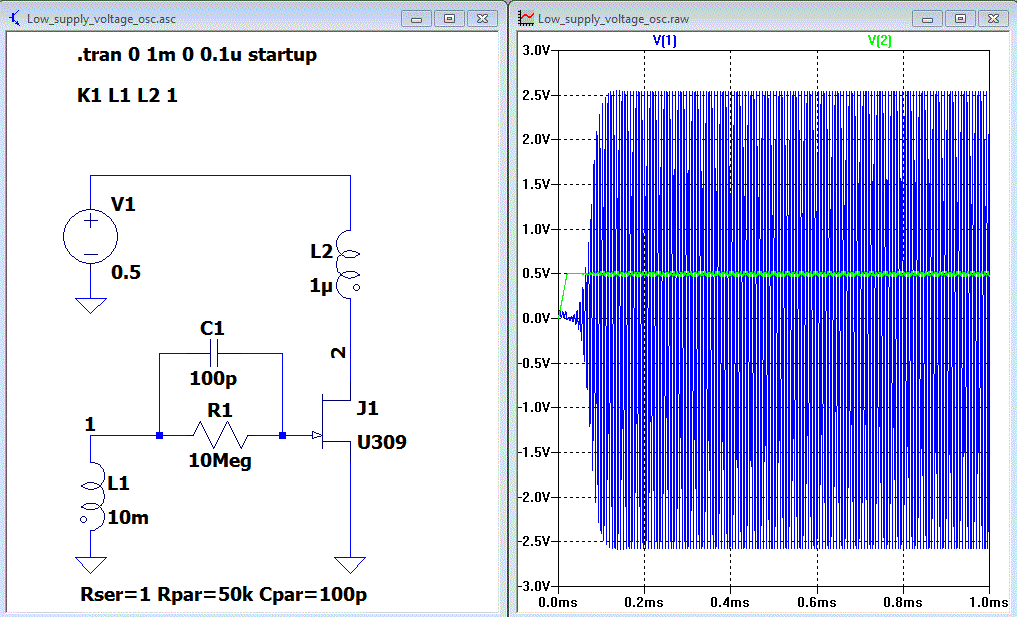Select the L2 inductor symbol

pos(349,265)
